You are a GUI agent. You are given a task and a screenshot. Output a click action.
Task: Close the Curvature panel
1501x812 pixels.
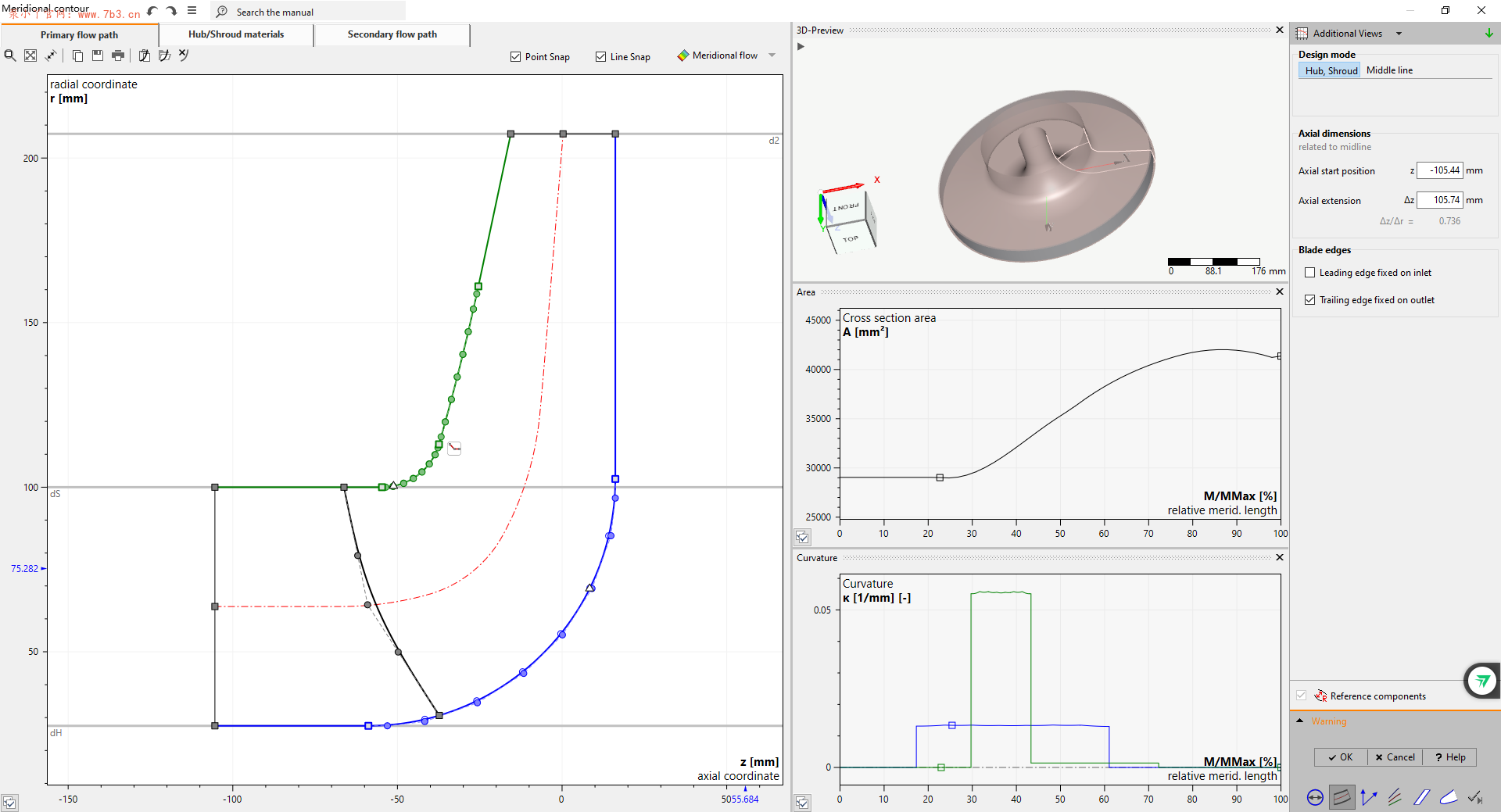click(1280, 557)
